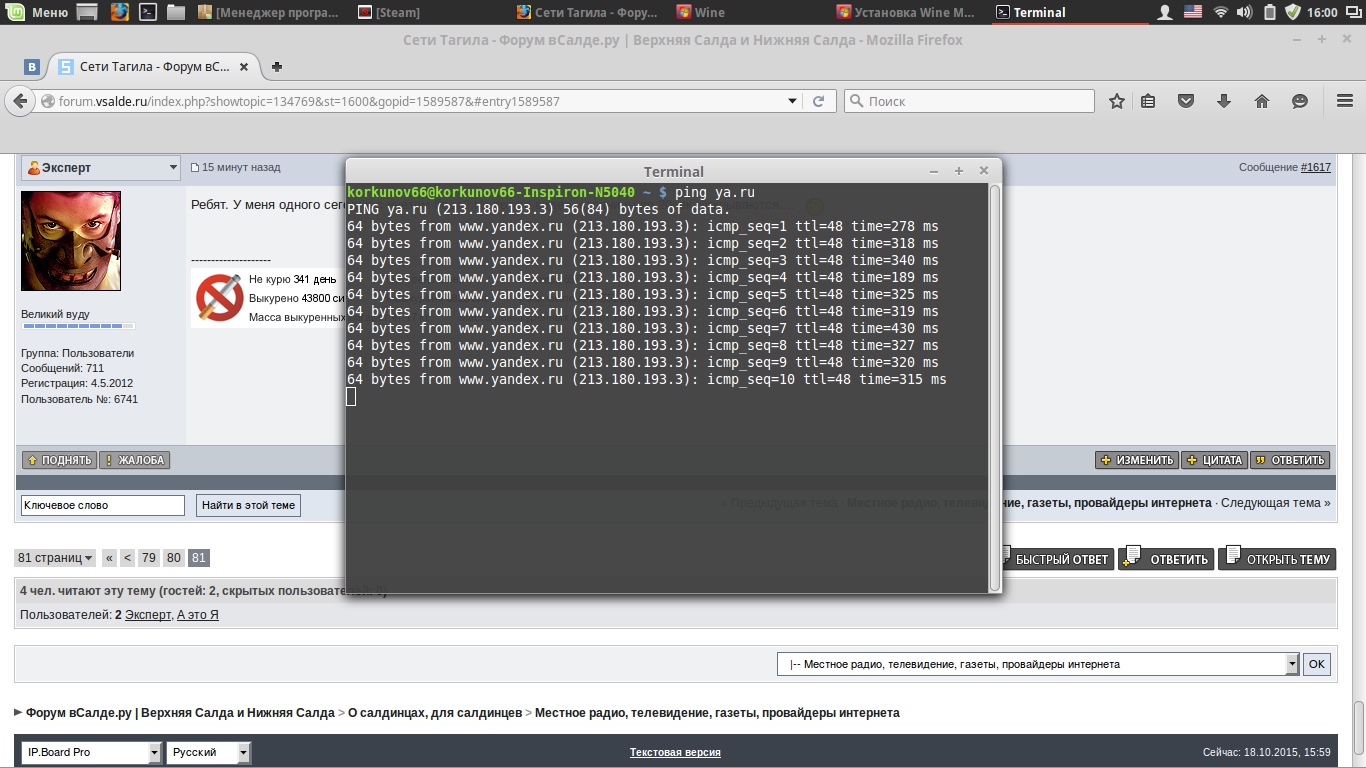Click the Firefox bookmark star icon

(x=1117, y=101)
